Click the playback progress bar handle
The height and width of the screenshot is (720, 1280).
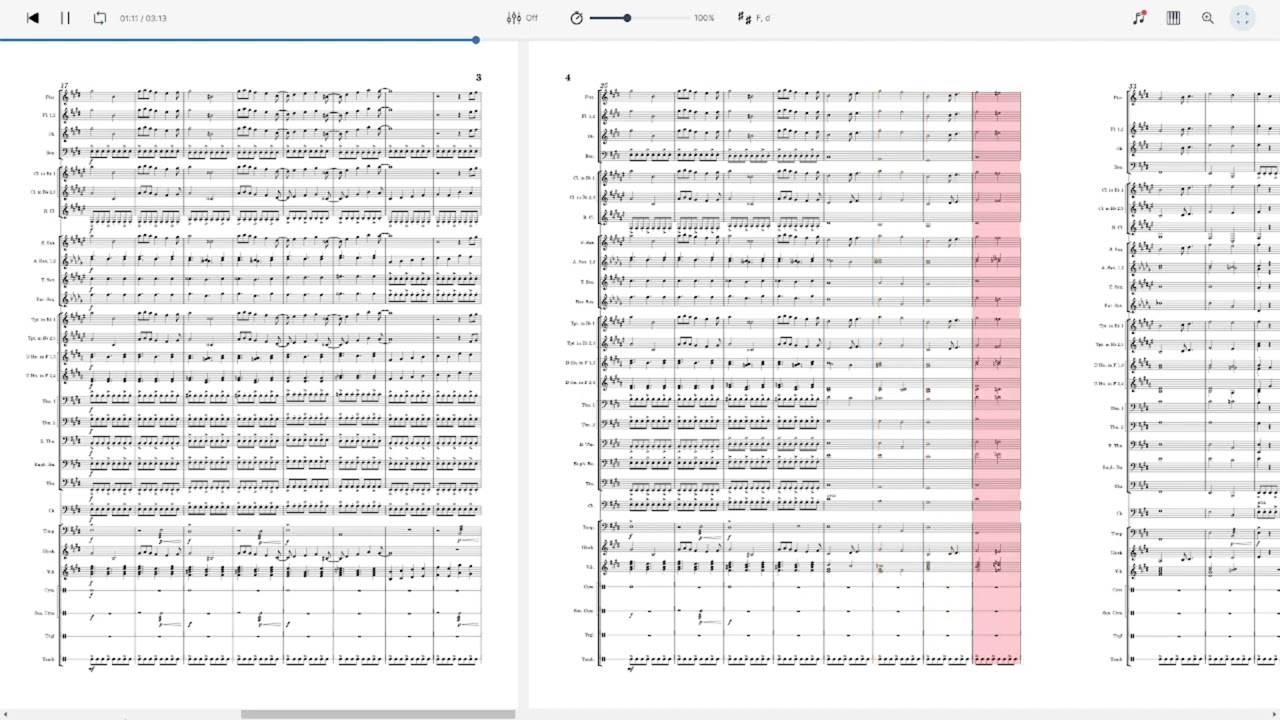[x=476, y=40]
